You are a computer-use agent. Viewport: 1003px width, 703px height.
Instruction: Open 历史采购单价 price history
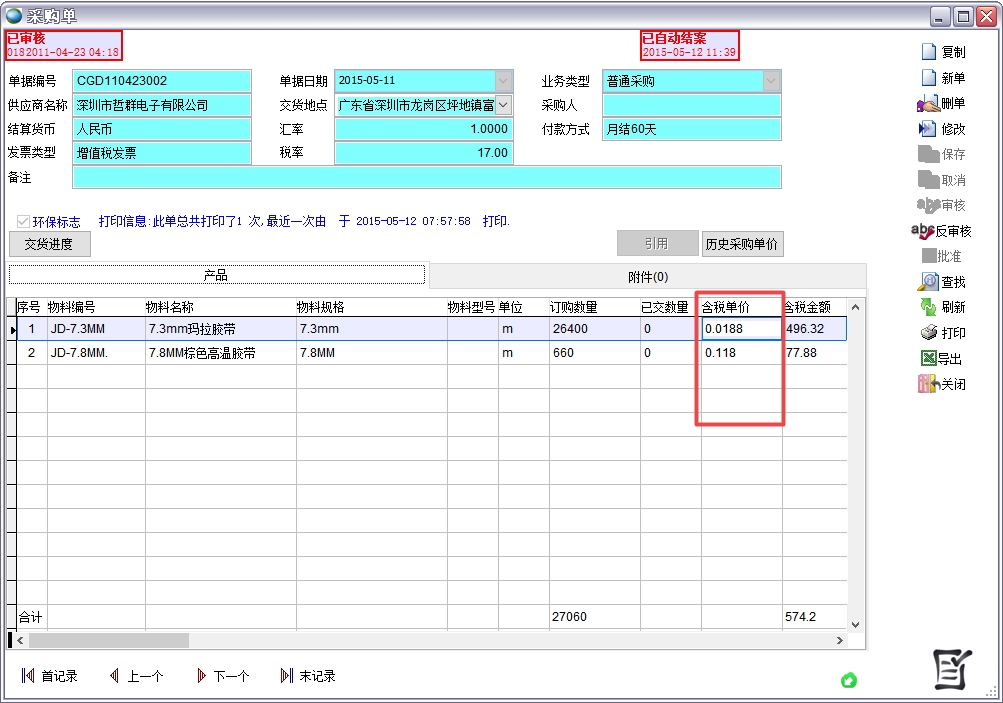742,244
